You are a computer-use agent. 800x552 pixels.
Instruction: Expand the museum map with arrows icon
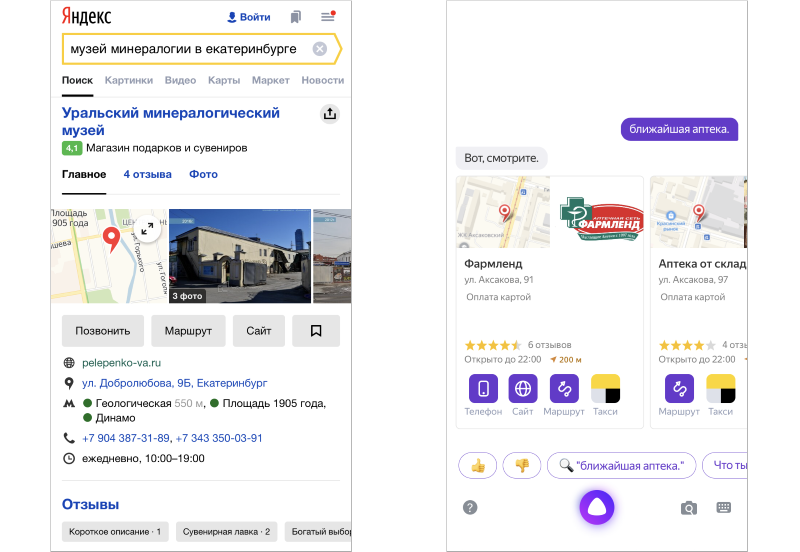point(147,229)
